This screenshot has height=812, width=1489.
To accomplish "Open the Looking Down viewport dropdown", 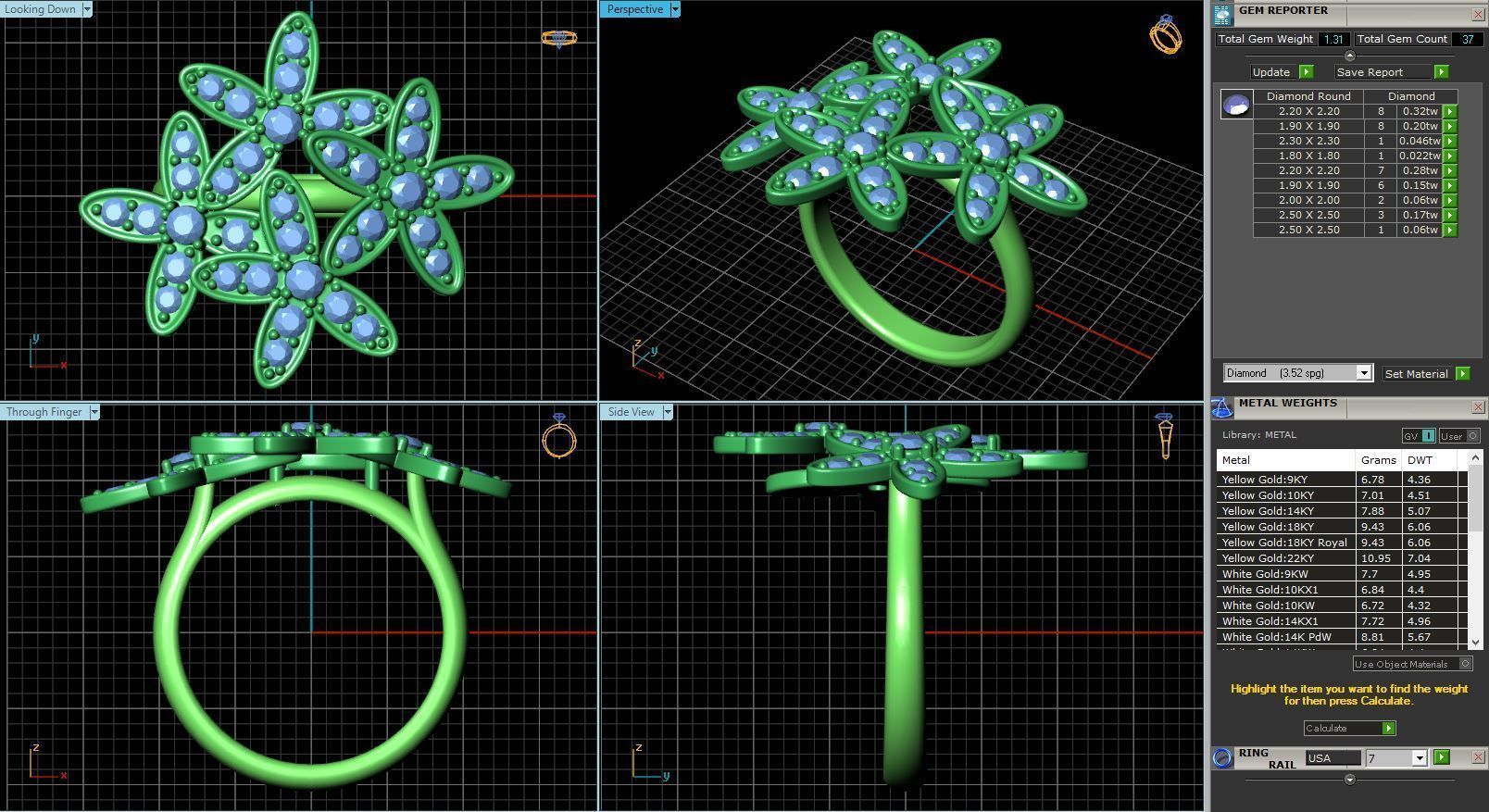I will pyautogui.click(x=87, y=9).
